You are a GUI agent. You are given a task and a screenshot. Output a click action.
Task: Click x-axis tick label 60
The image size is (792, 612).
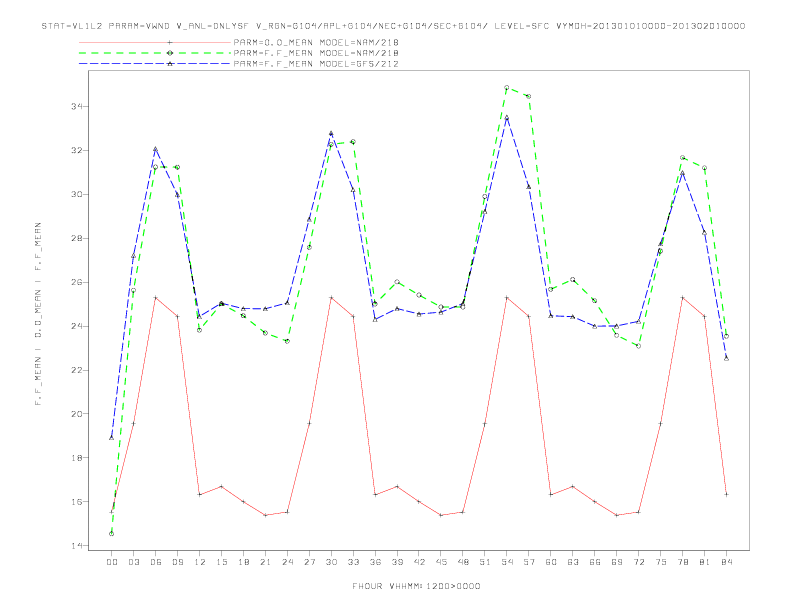coord(551,562)
